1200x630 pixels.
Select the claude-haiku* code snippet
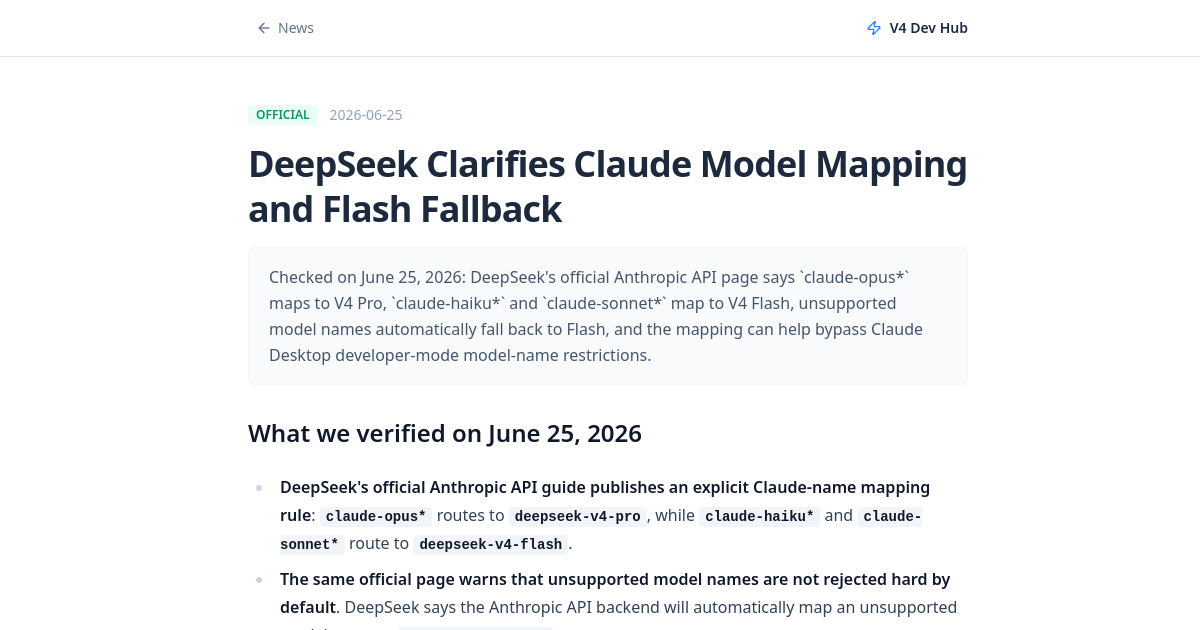pos(759,517)
